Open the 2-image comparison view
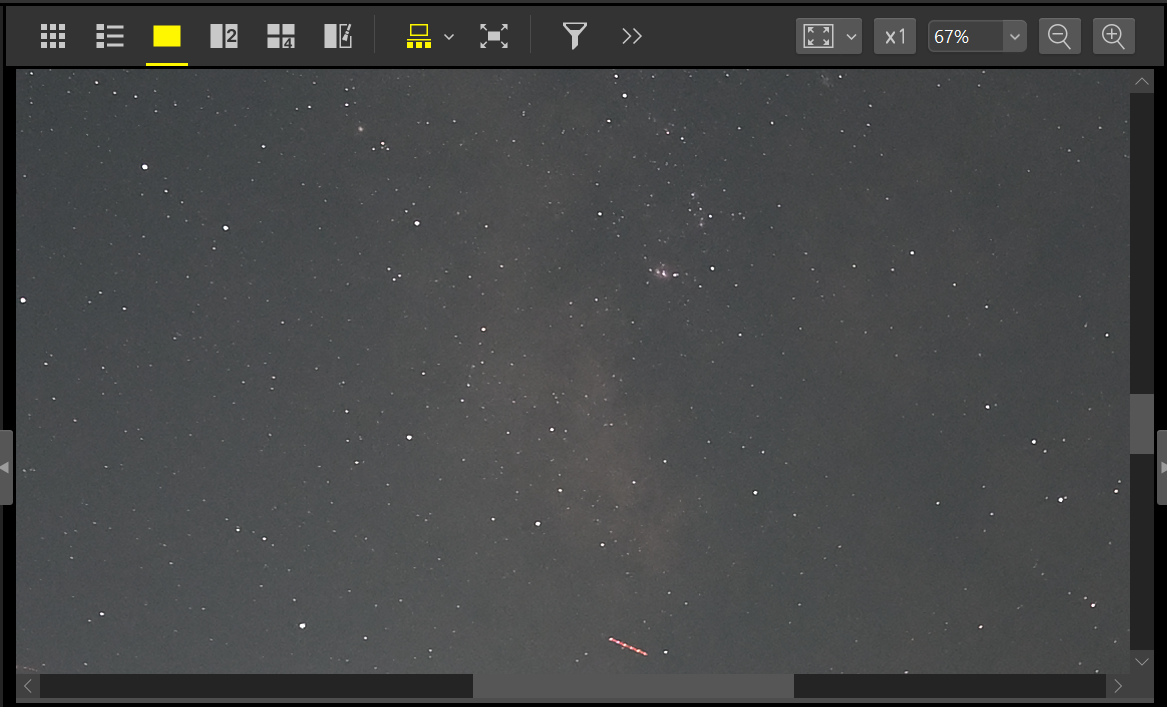Viewport: 1167px width, 707px height. coord(224,37)
